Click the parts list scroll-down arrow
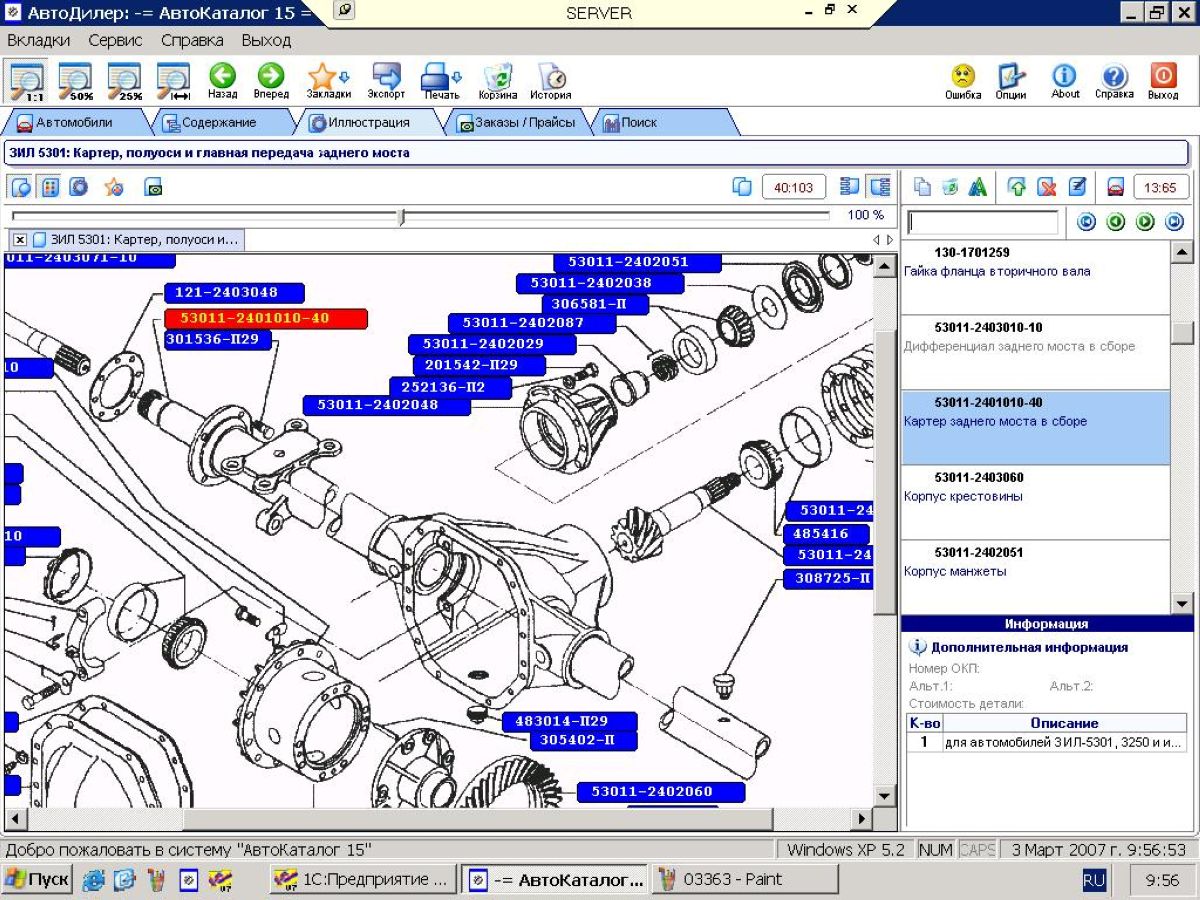This screenshot has height=900, width=1200. [x=1182, y=603]
